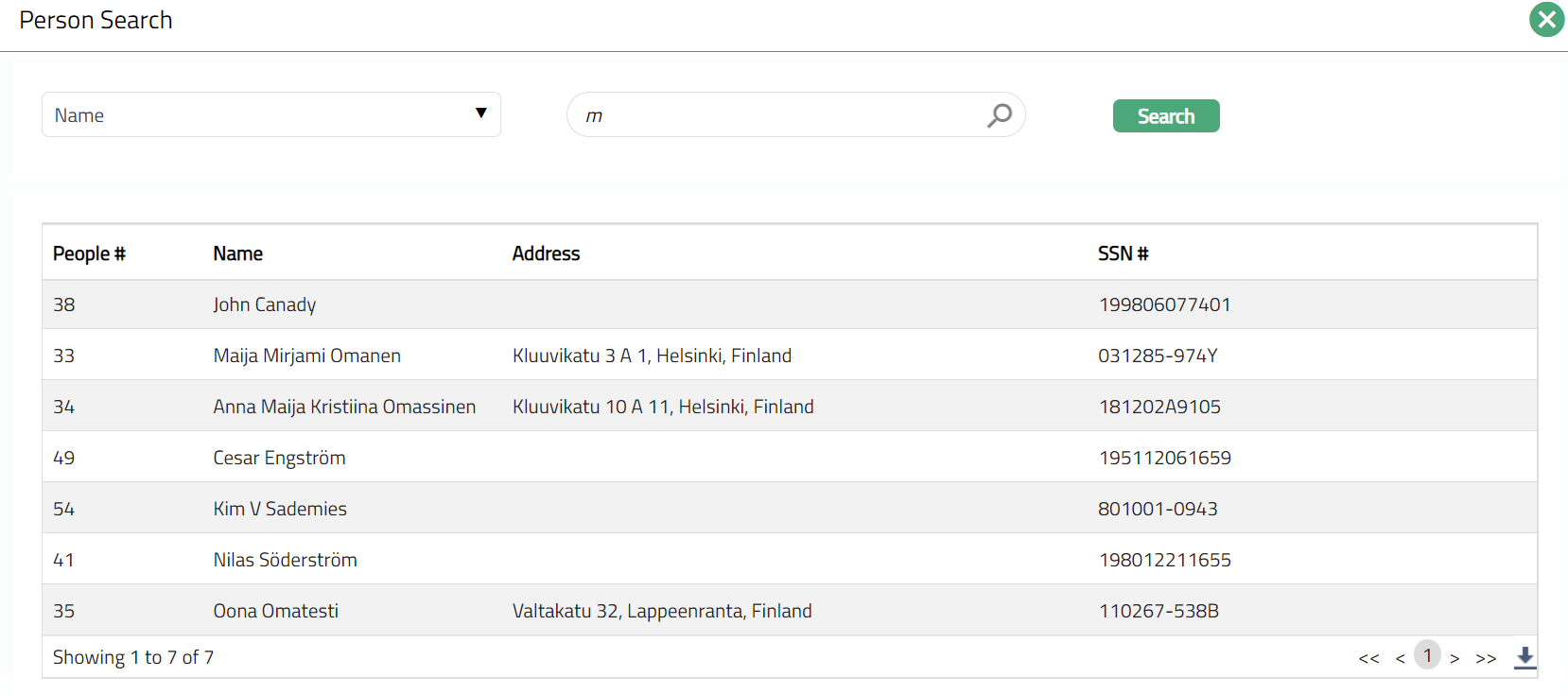The height and width of the screenshot is (695, 1568).
Task: Choose the Cesar Engström entry
Action: pyautogui.click(x=279, y=458)
